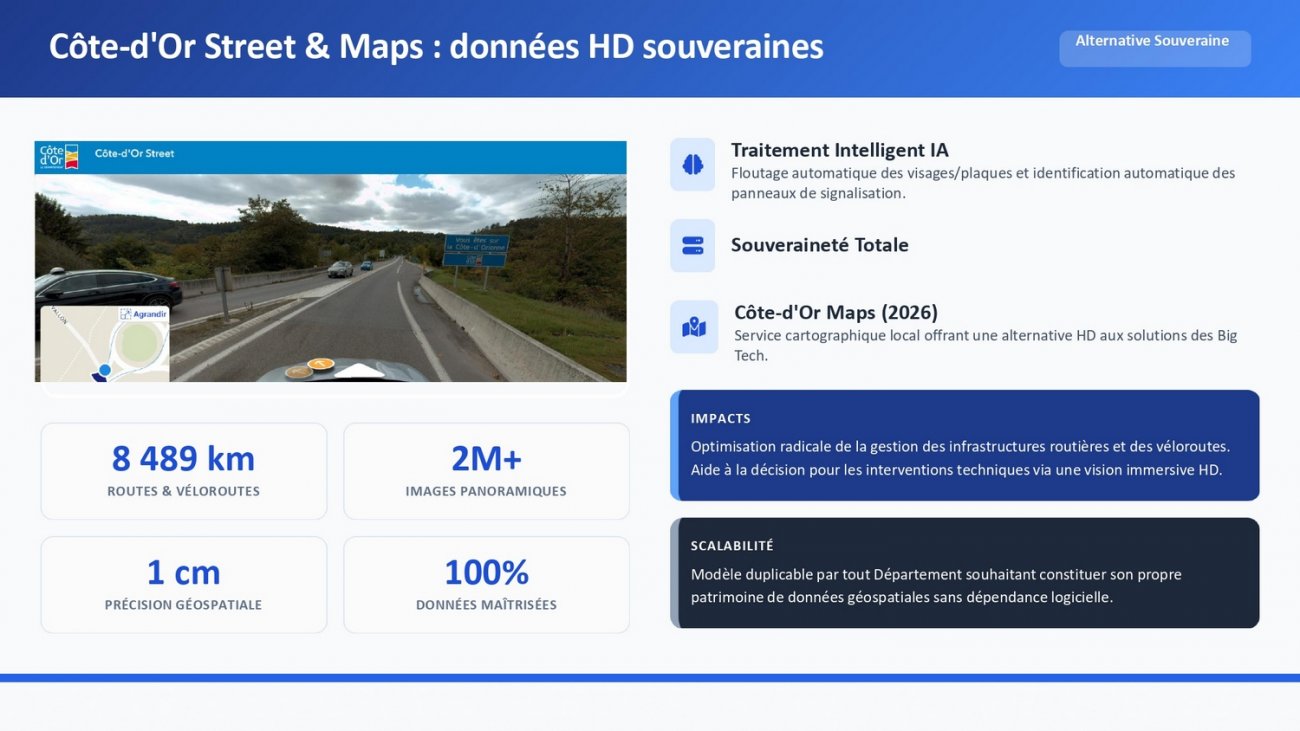This screenshot has height=731, width=1300.
Task: Click the Côte-d'Or logo in viewer header
Action: (58, 156)
